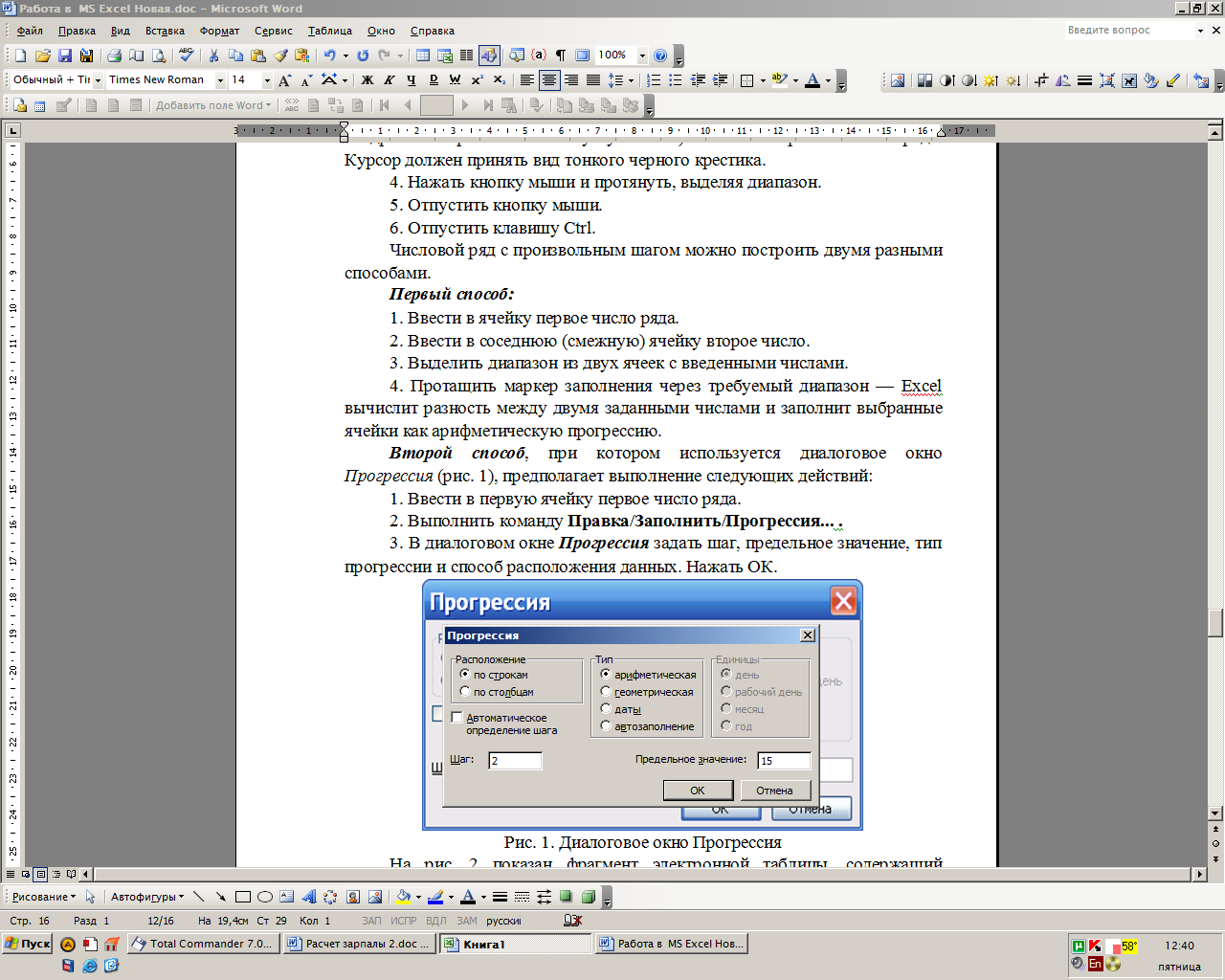The height and width of the screenshot is (980, 1225).
Task: Switch to Книга1 Excel window in taskbar
Action: 516,944
